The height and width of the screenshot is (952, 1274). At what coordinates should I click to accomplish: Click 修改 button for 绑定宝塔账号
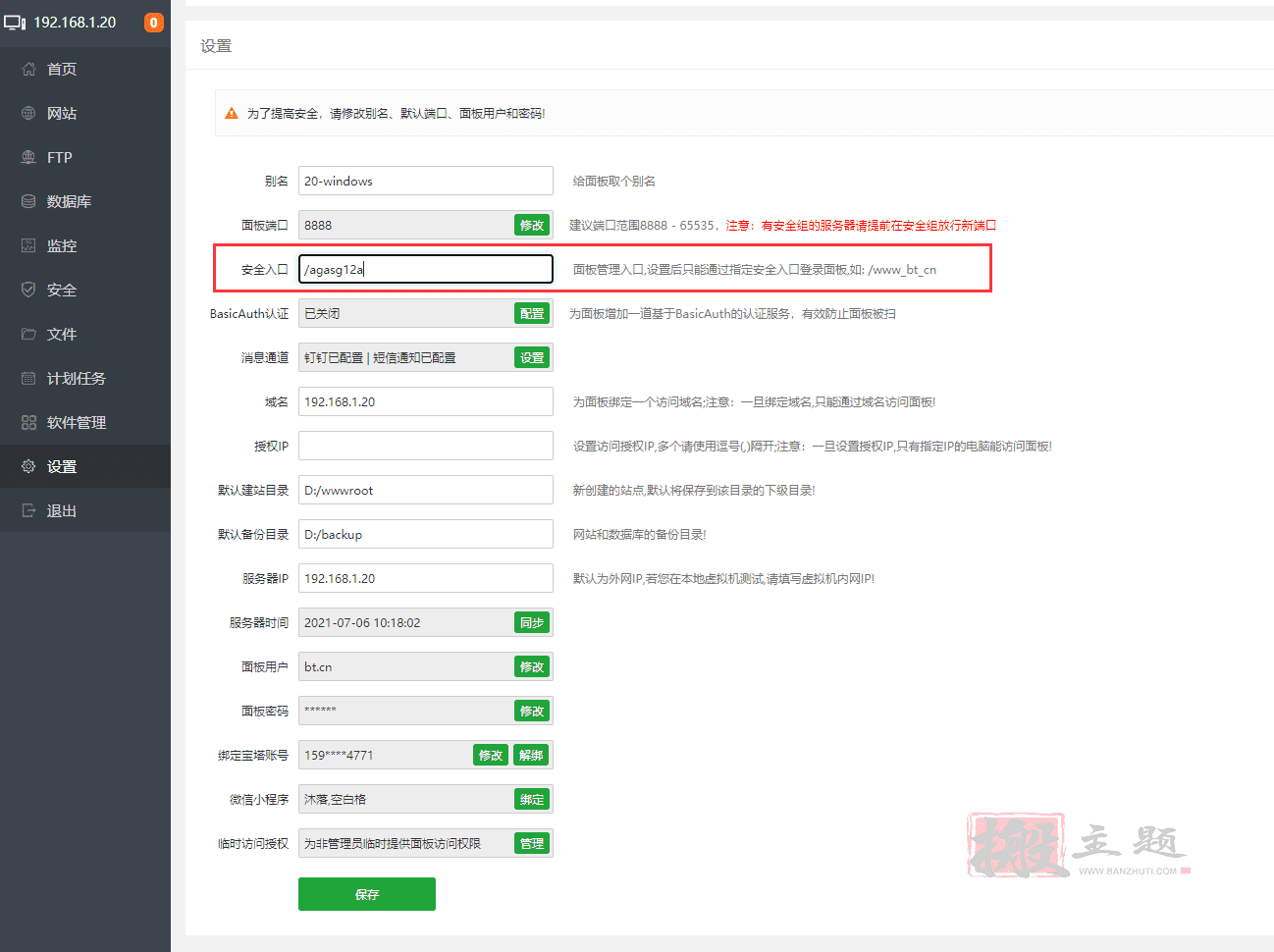click(x=491, y=755)
